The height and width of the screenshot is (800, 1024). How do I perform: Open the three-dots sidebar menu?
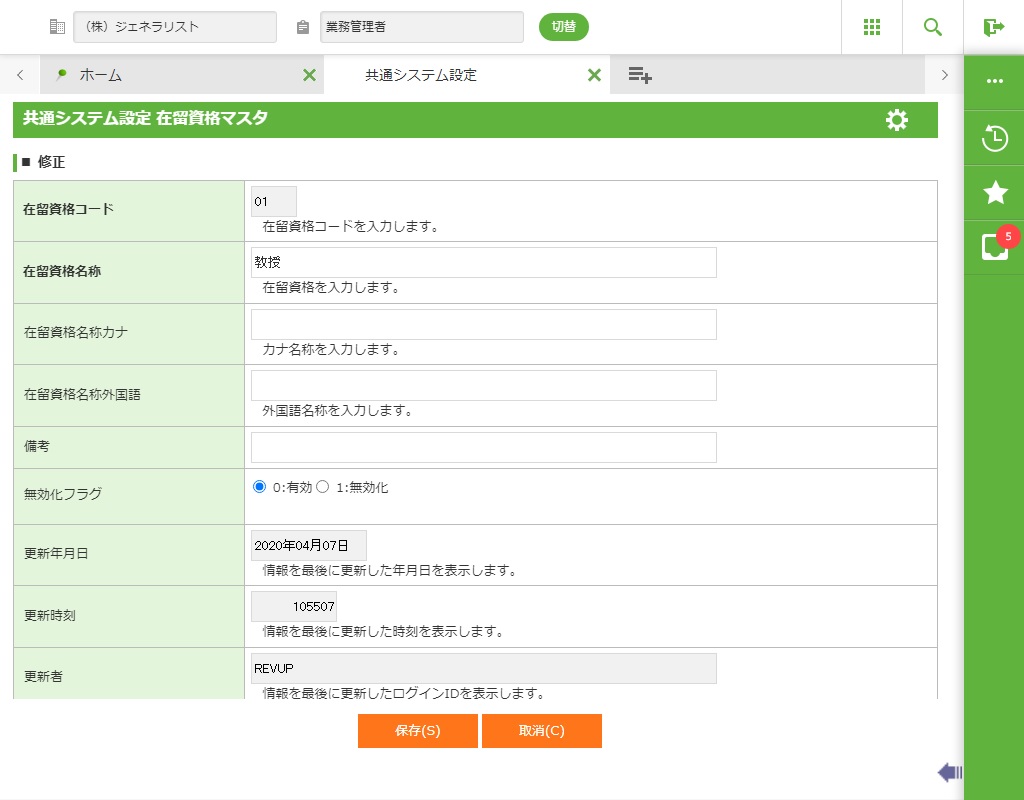994,81
